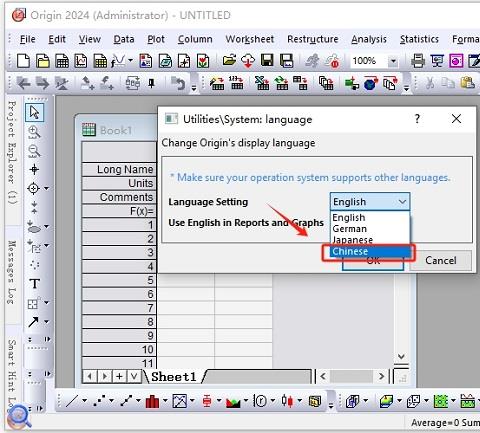Screen dimensions: 480x433
Task: Click the Save Template icon
Action: pyautogui.click(x=286, y=61)
